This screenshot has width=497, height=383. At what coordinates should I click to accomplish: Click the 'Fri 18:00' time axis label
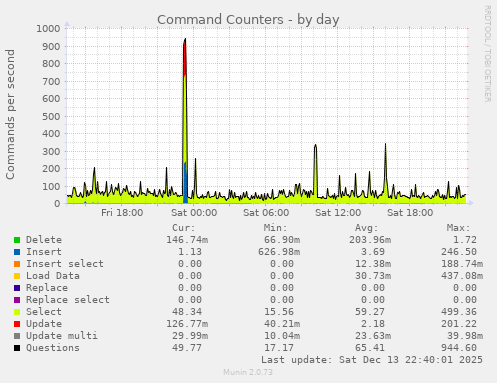pos(122,213)
